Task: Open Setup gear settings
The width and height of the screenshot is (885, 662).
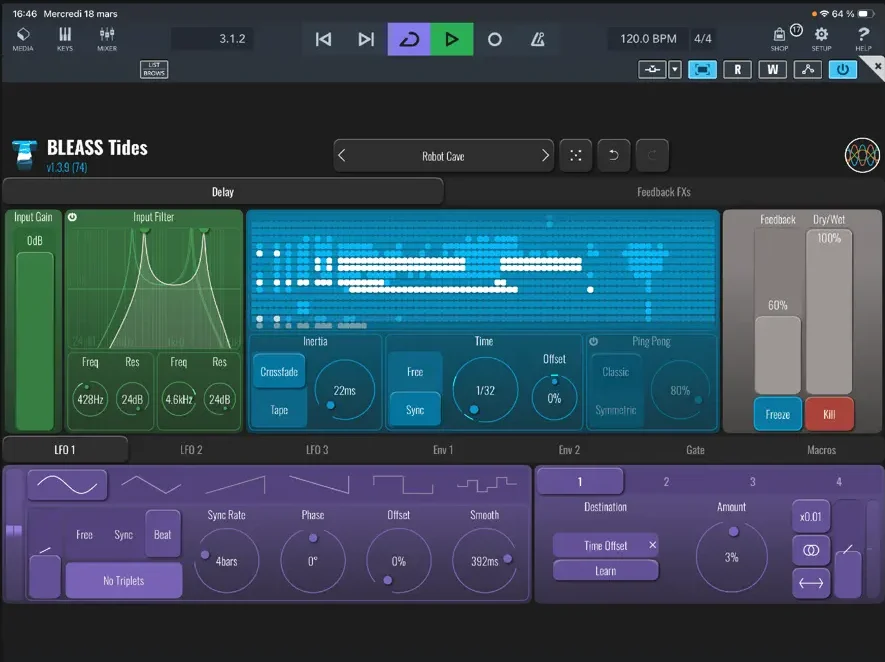Action: tap(821, 39)
